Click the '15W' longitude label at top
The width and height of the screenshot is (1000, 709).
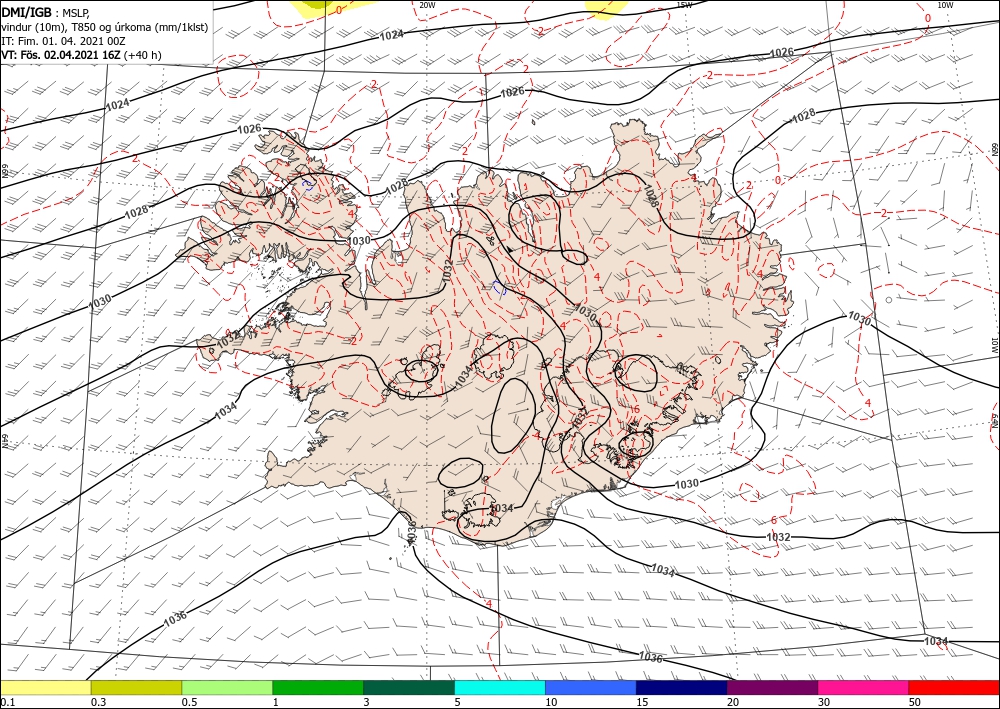click(684, 5)
